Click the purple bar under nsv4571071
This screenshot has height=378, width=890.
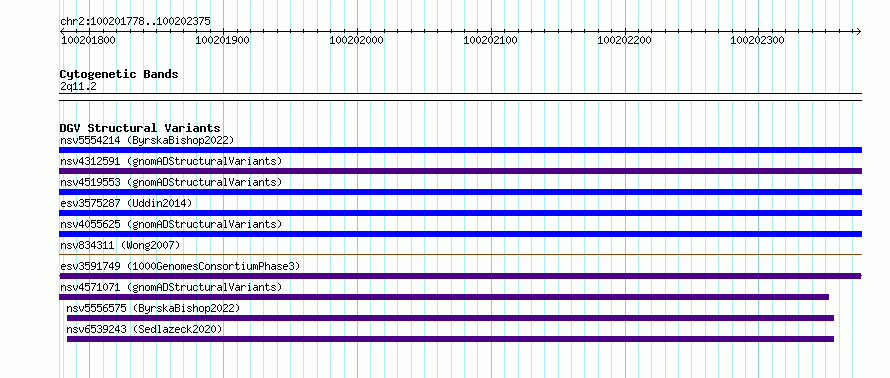click(x=444, y=297)
